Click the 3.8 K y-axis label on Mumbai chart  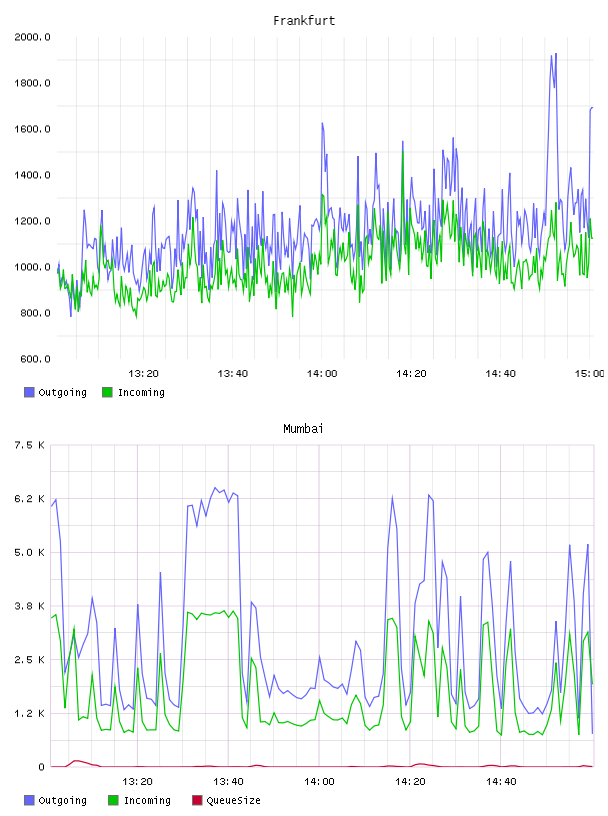29,606
